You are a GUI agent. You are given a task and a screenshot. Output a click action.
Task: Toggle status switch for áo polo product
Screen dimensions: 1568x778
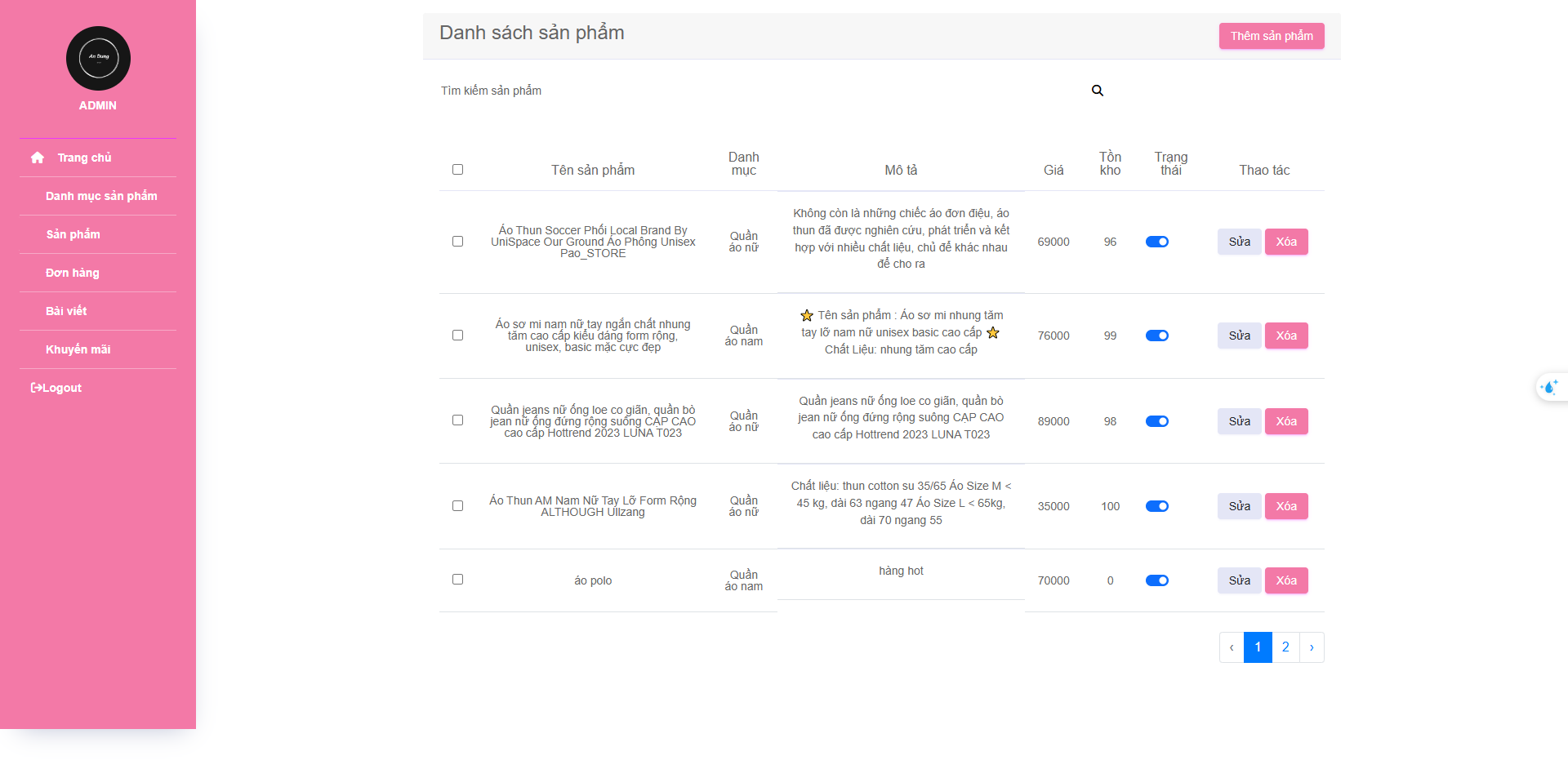coord(1157,580)
